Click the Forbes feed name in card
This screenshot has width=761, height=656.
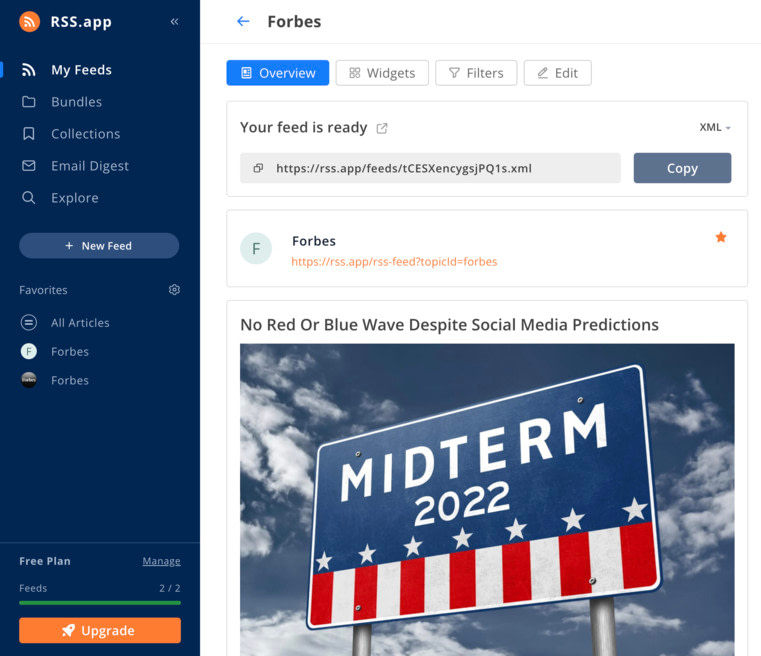[x=314, y=241]
